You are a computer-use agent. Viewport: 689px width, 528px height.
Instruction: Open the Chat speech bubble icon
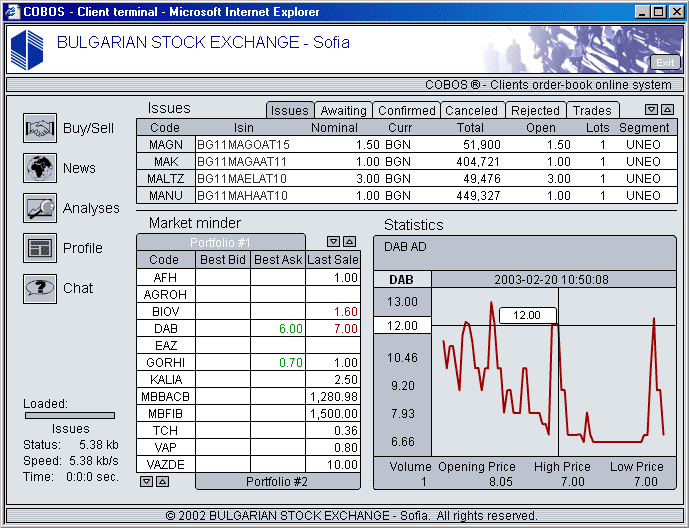tap(39, 288)
